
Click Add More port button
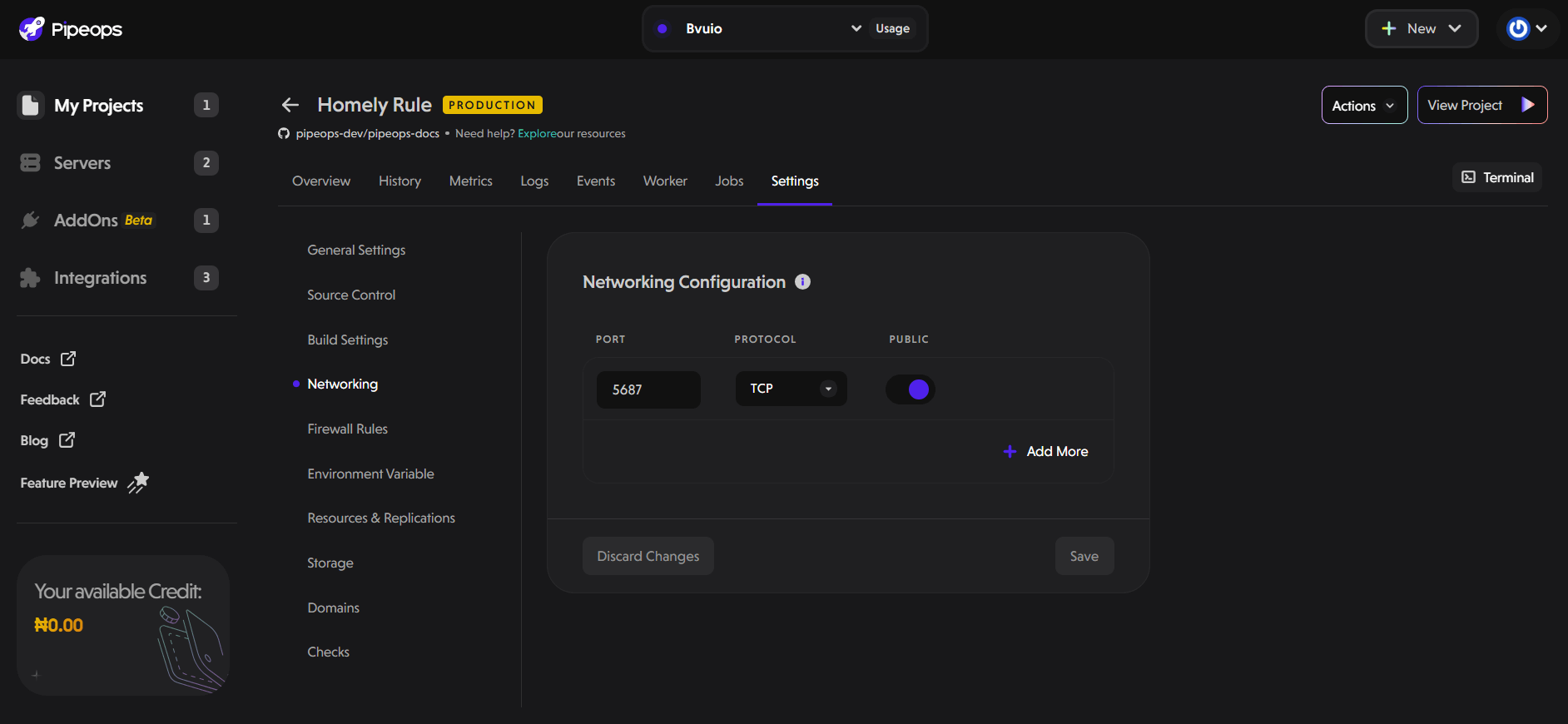(x=1046, y=451)
